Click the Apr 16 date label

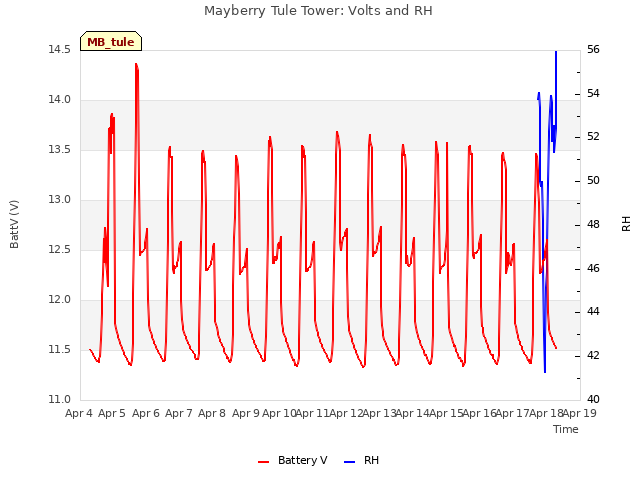coord(480,413)
